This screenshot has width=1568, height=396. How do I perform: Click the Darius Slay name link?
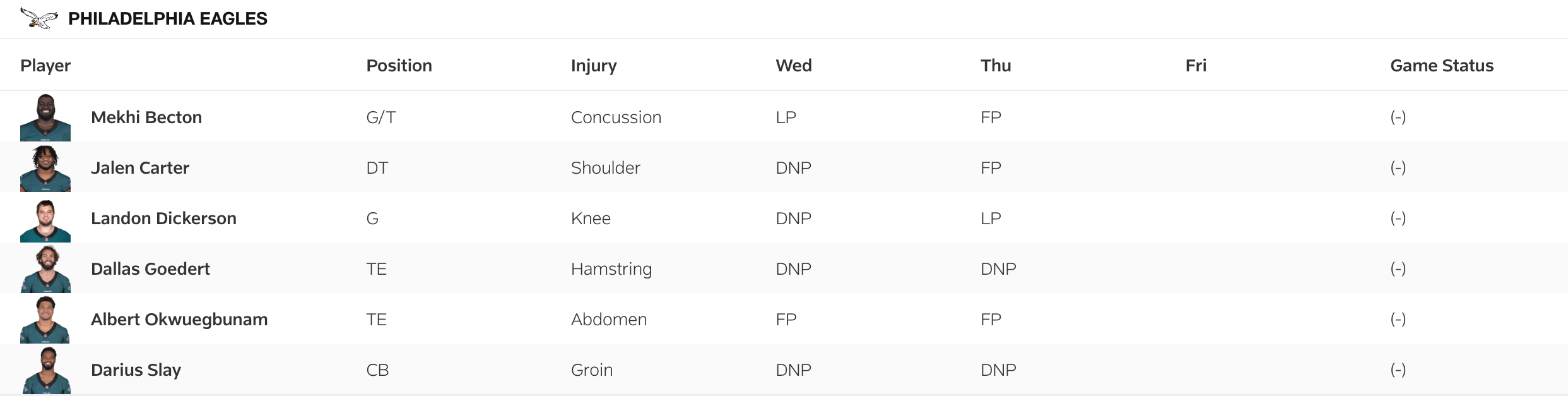(136, 370)
